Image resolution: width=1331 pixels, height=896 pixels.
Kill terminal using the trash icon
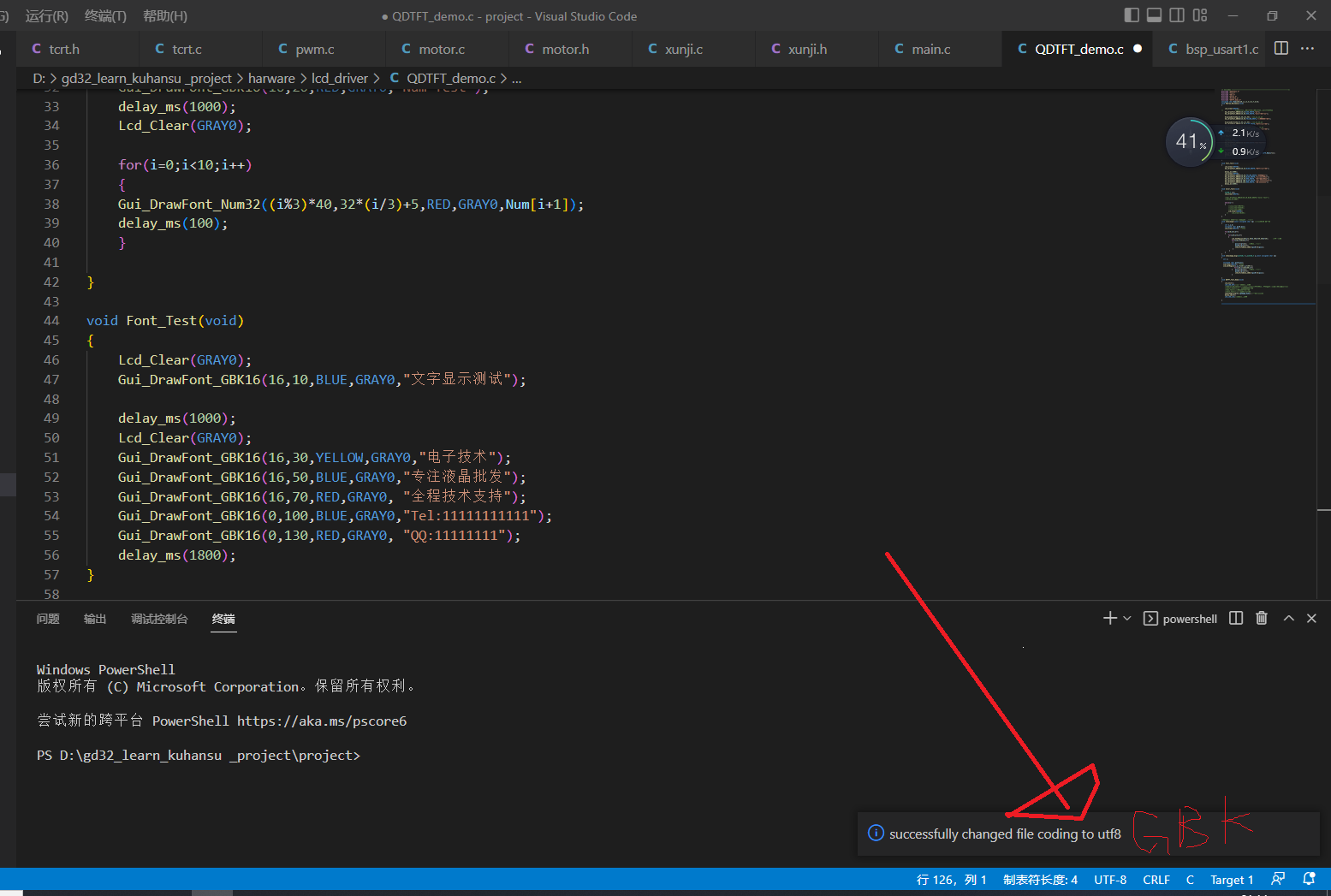1262,618
